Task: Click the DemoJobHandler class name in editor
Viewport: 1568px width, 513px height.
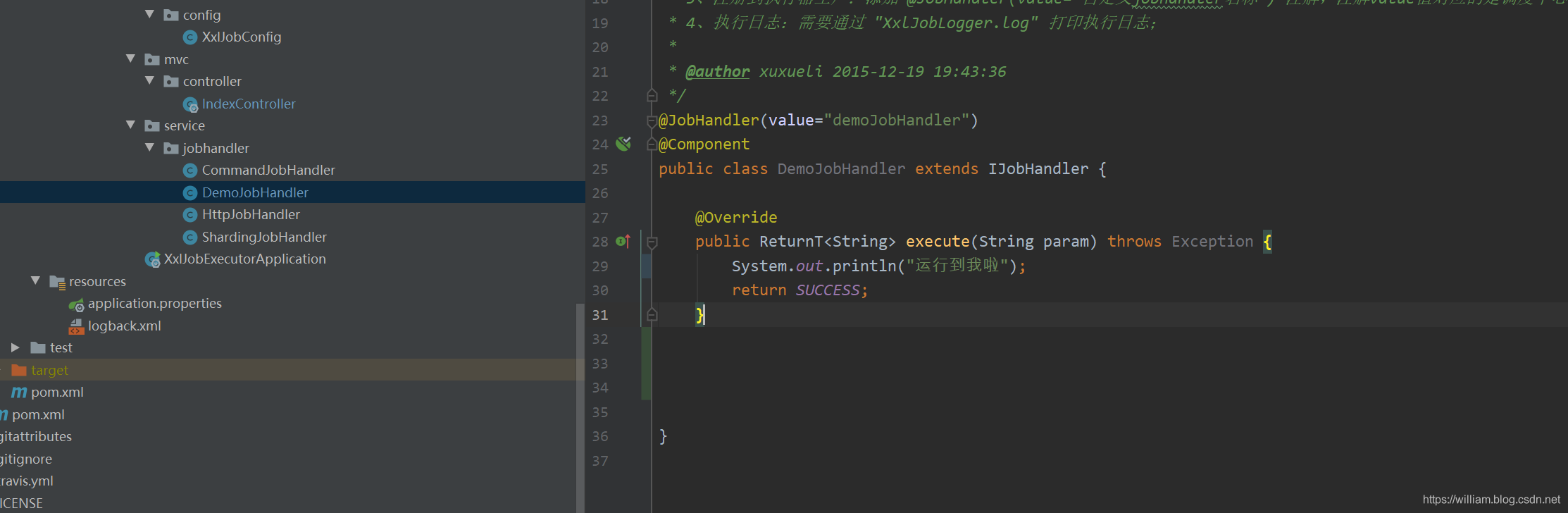Action: point(842,169)
